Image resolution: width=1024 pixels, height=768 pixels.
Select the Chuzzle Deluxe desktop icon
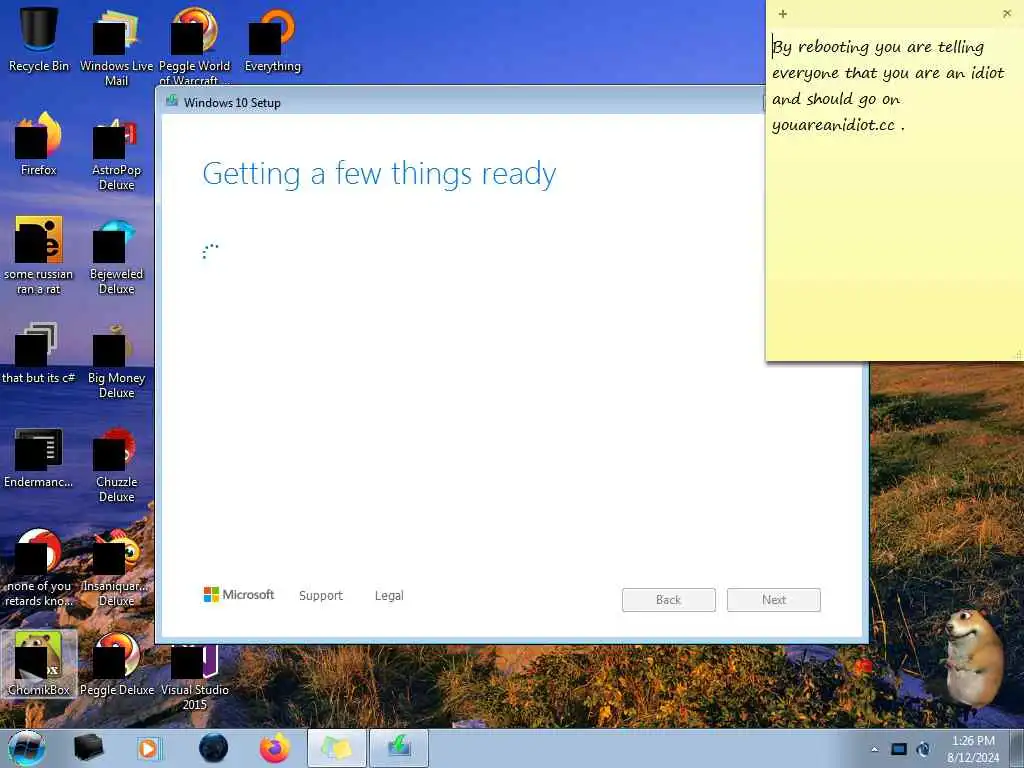pyautogui.click(x=116, y=464)
